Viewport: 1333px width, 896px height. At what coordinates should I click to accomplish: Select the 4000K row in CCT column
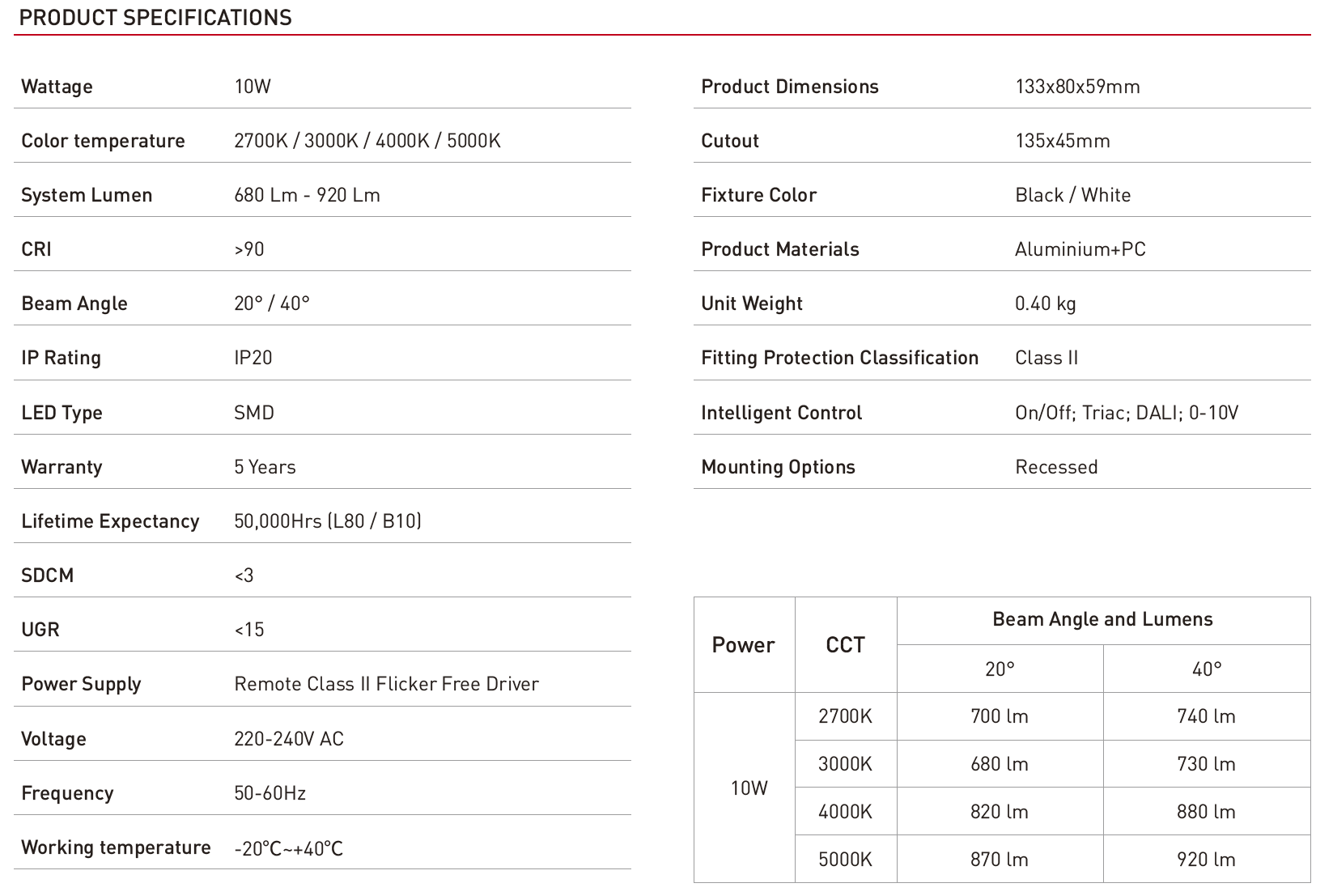(x=845, y=811)
